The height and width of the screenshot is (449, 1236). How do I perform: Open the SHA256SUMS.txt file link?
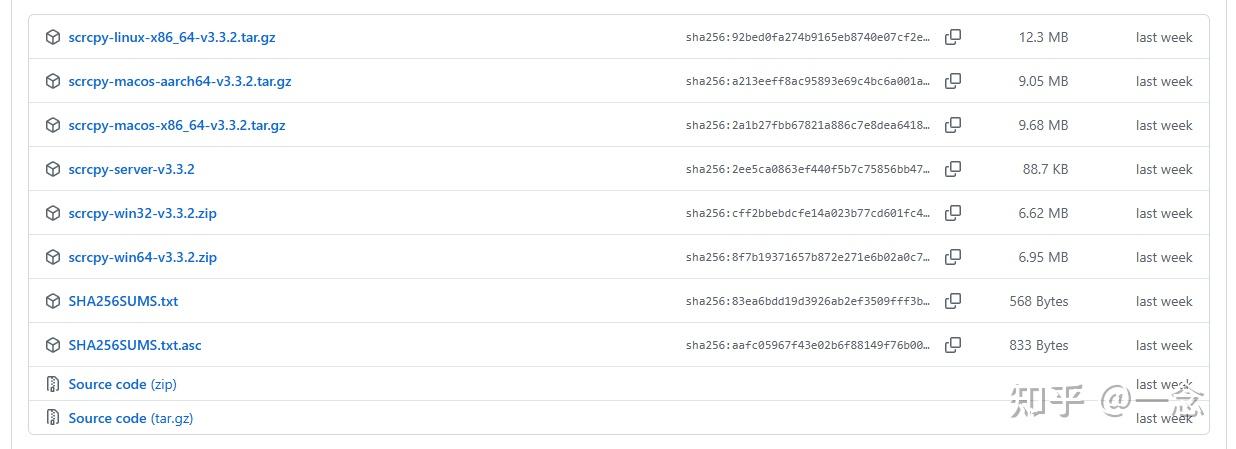pos(123,301)
